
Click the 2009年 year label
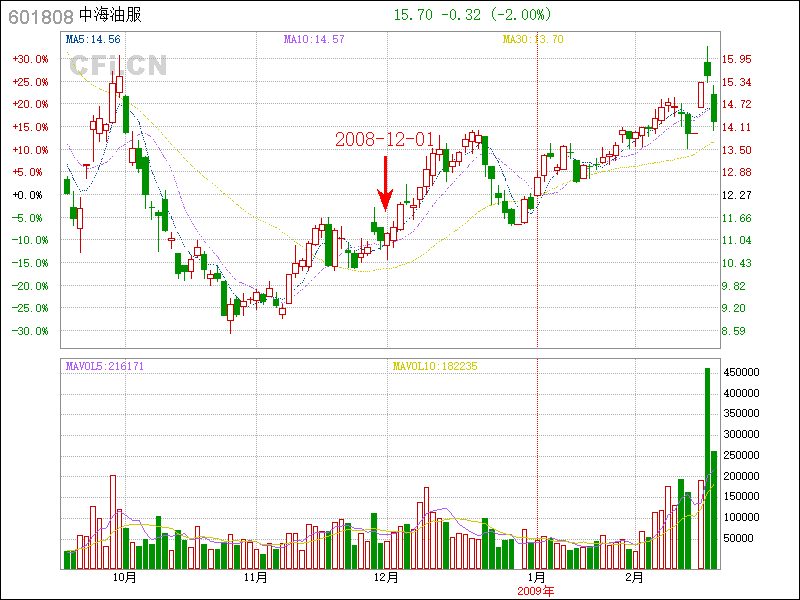click(536, 590)
